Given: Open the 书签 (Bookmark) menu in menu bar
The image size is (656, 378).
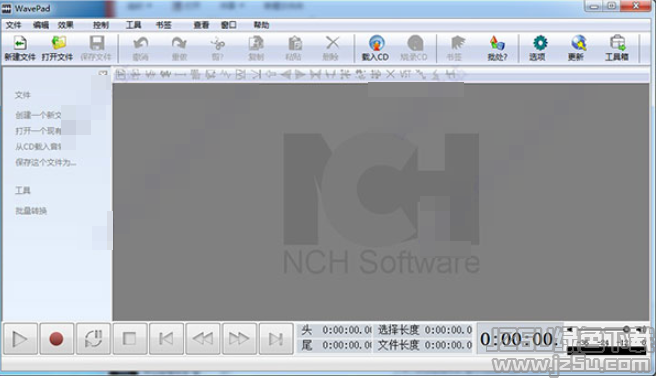Looking at the screenshot, I should coord(164,25).
